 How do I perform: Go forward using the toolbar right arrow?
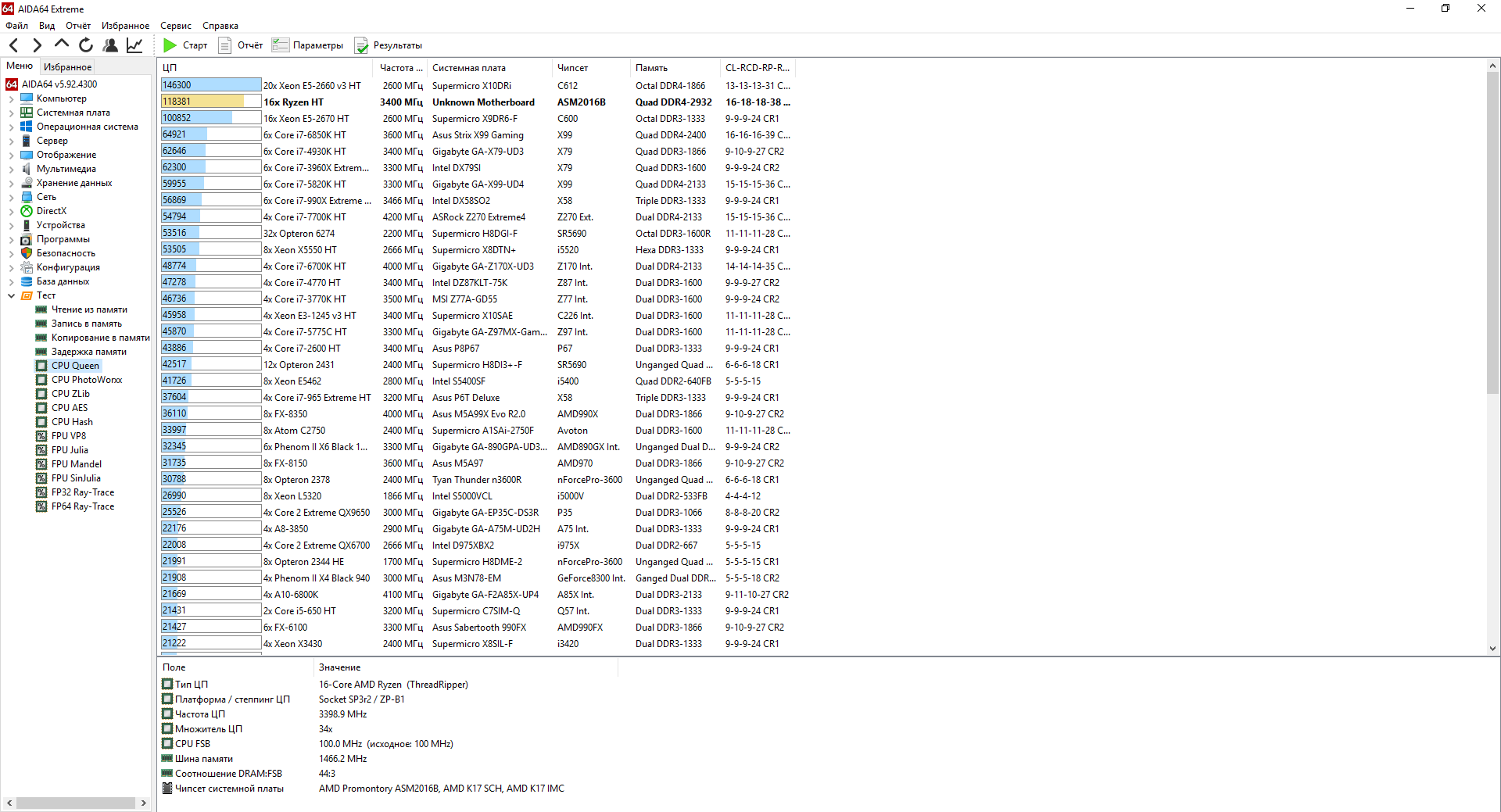(x=37, y=45)
